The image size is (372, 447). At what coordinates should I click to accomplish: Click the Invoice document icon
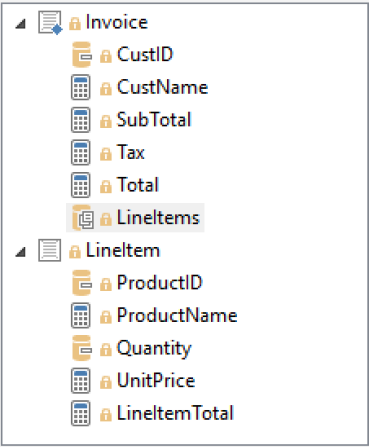[50, 23]
